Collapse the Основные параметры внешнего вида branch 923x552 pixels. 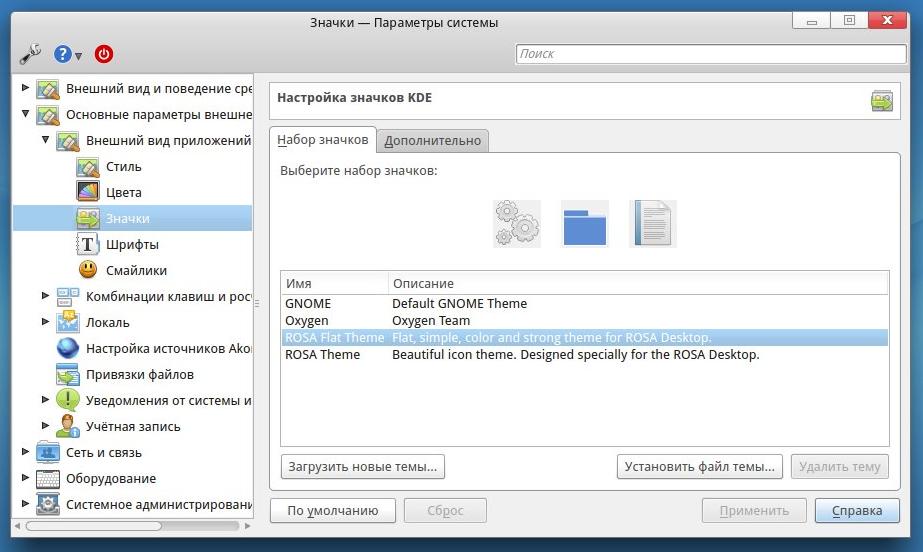25,114
